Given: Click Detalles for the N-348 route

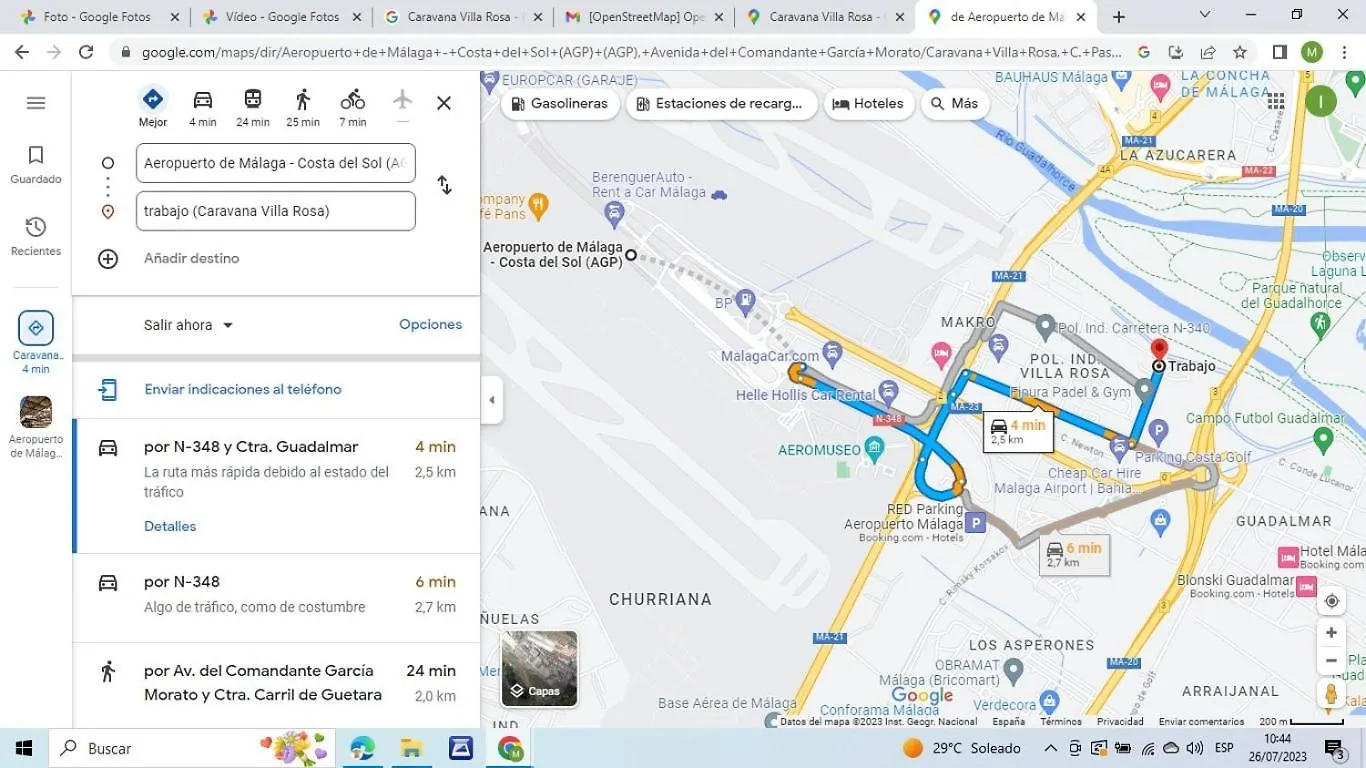Looking at the screenshot, I should [170, 526].
